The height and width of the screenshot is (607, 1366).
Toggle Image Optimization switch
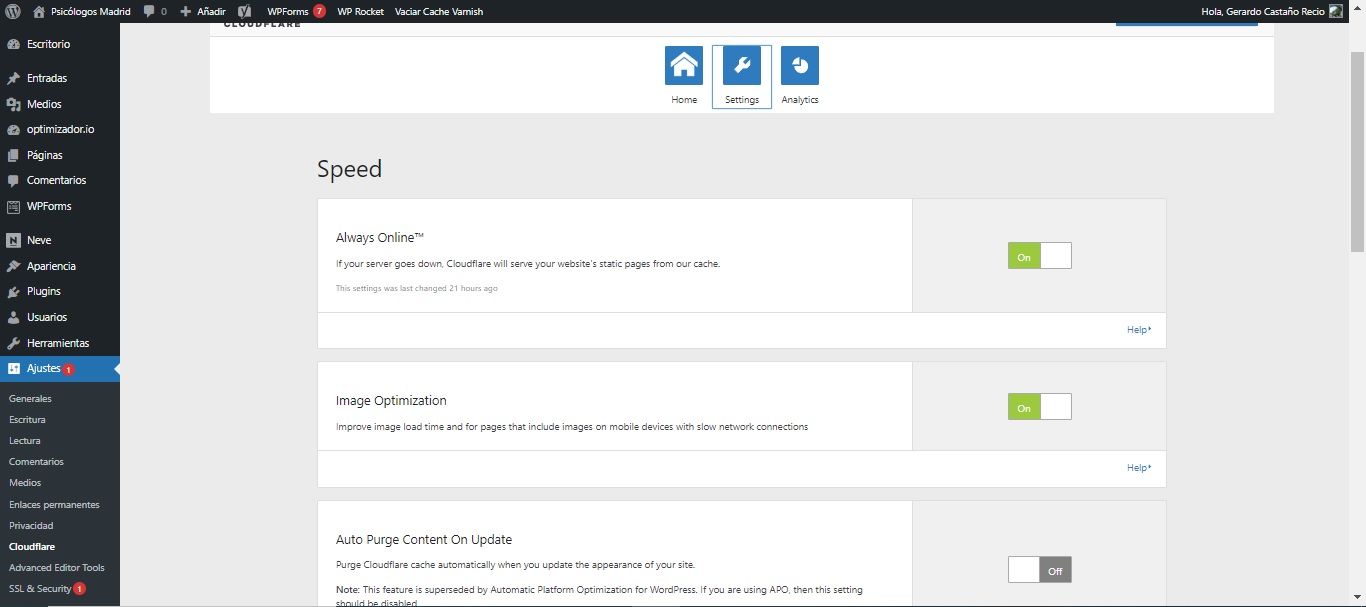(1040, 407)
